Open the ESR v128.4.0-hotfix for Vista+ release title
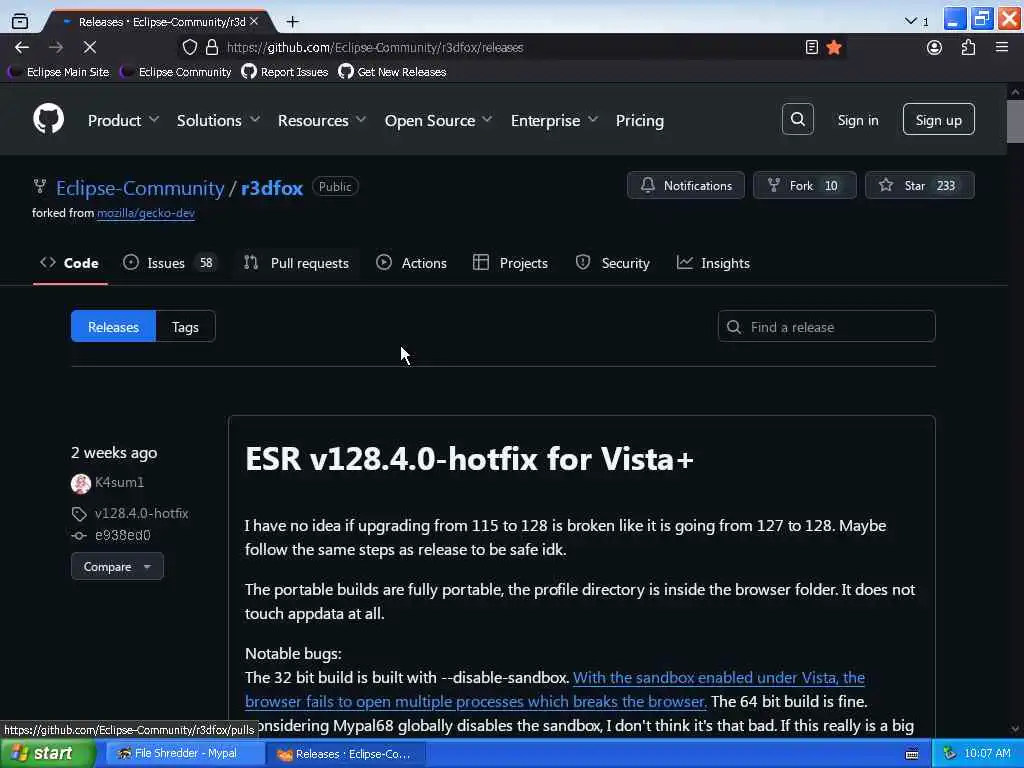 point(469,458)
